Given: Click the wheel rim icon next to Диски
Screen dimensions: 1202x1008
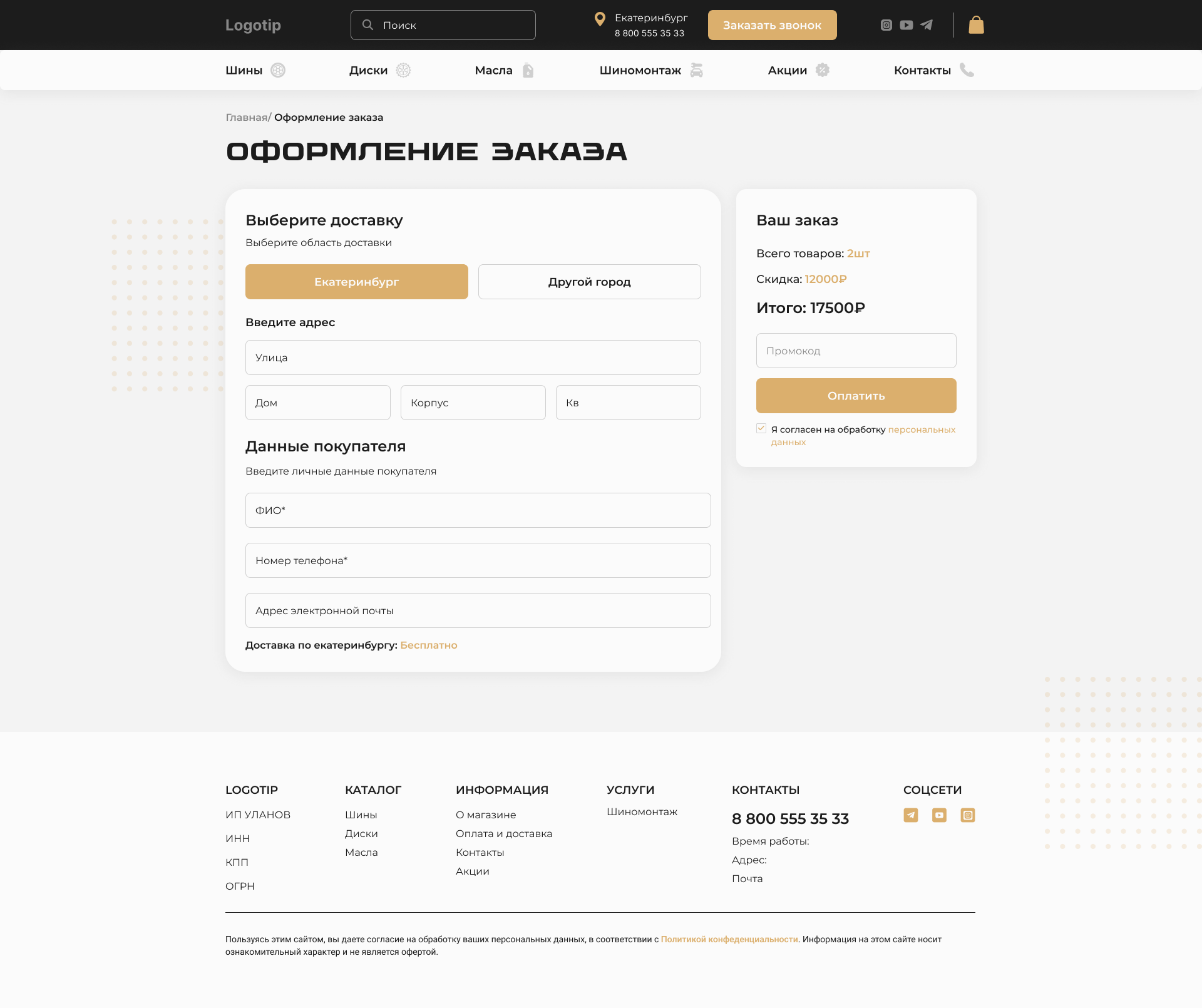Looking at the screenshot, I should point(404,70).
